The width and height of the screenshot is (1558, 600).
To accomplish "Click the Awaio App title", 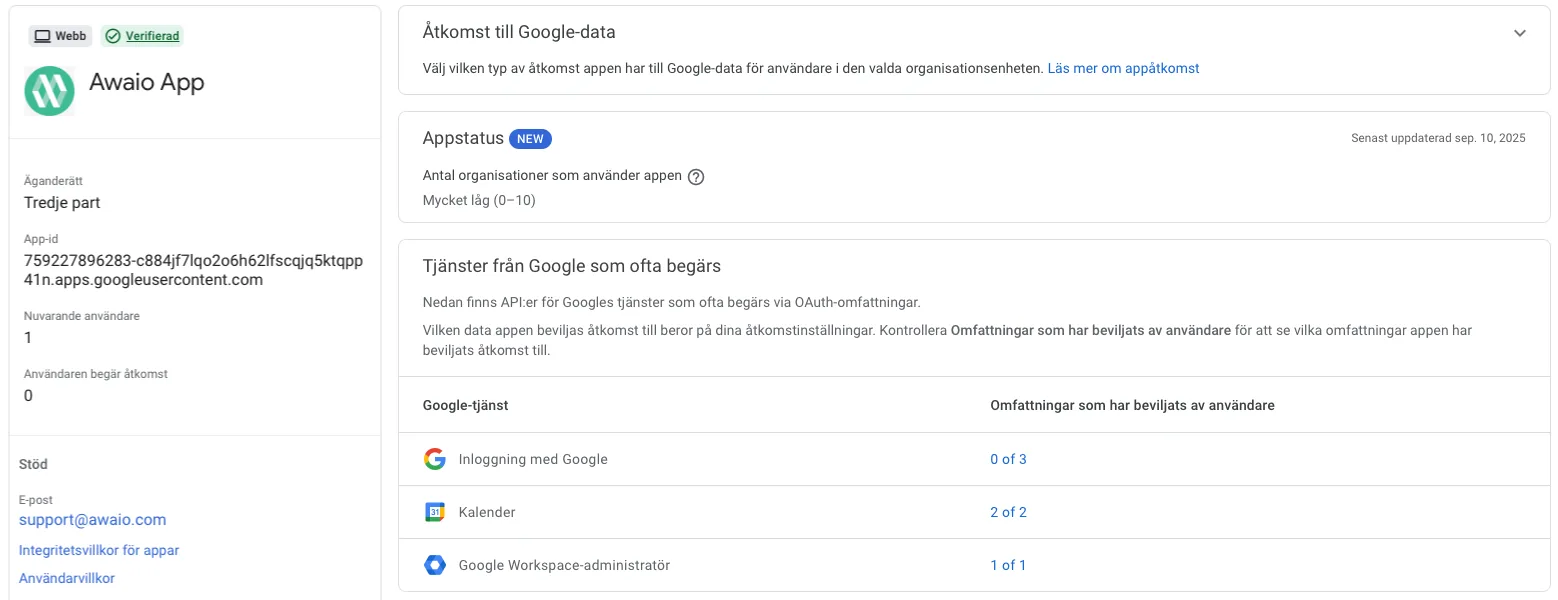I will pyautogui.click(x=146, y=82).
